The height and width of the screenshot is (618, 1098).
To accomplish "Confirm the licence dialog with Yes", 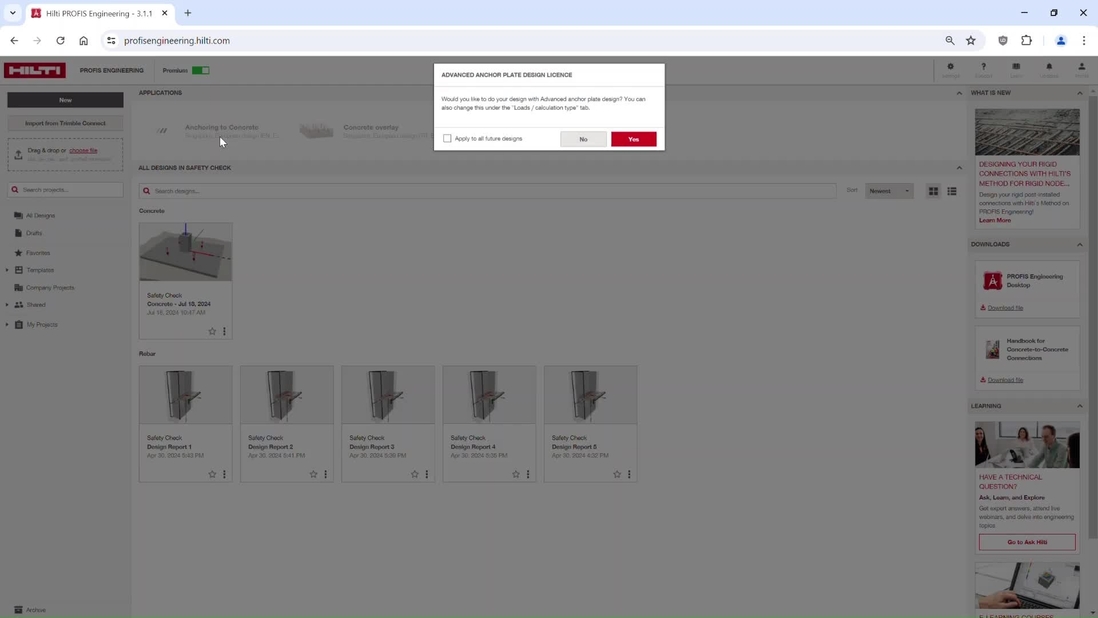I will coord(632,139).
